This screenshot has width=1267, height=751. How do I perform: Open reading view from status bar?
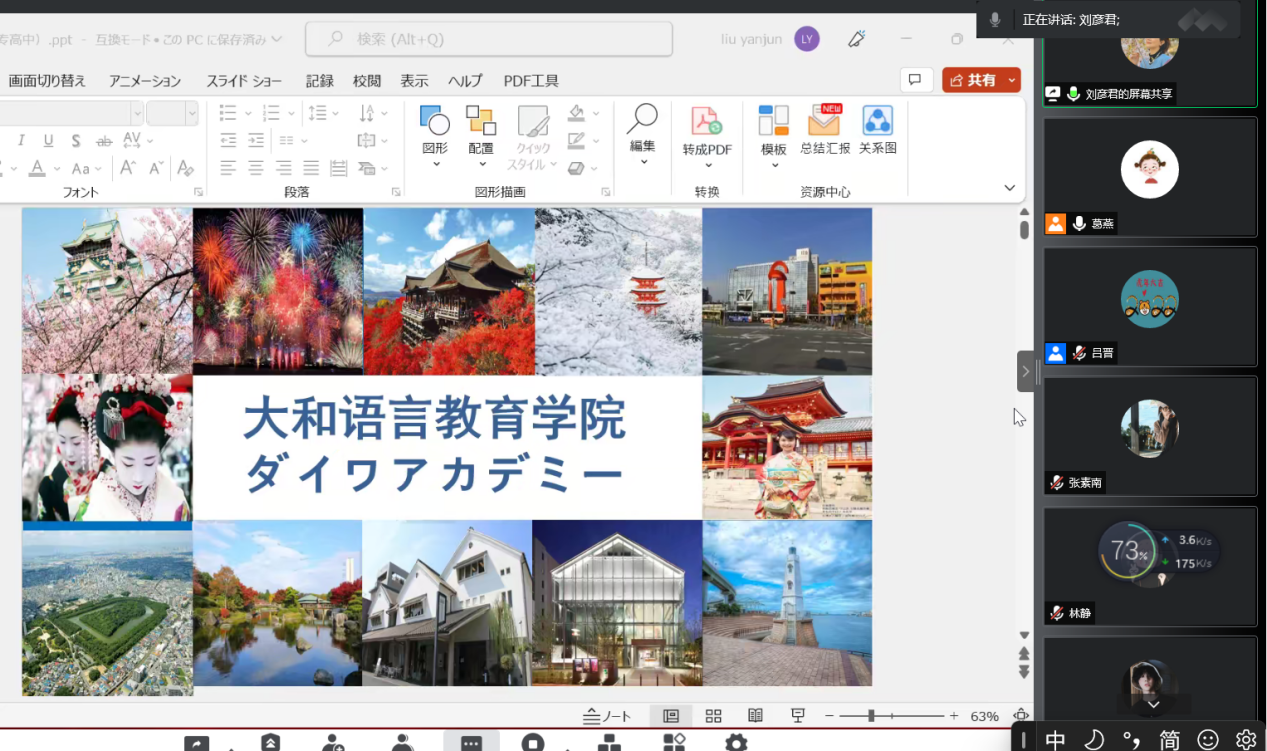click(x=756, y=716)
